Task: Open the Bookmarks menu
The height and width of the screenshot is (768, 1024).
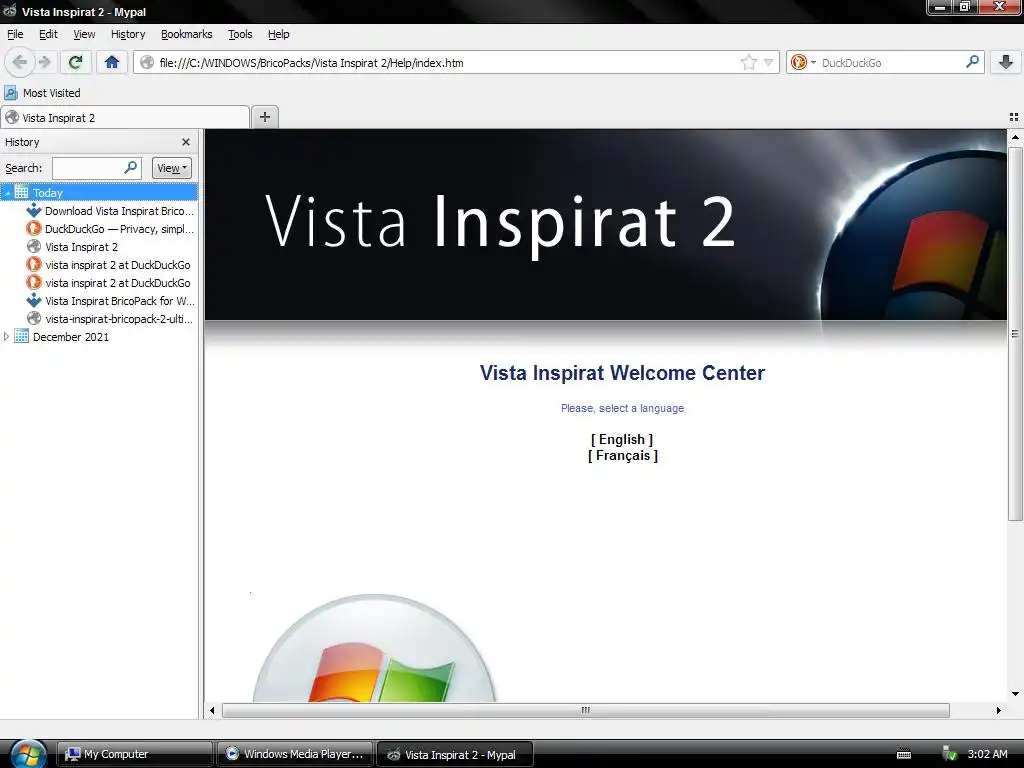Action: 186,34
